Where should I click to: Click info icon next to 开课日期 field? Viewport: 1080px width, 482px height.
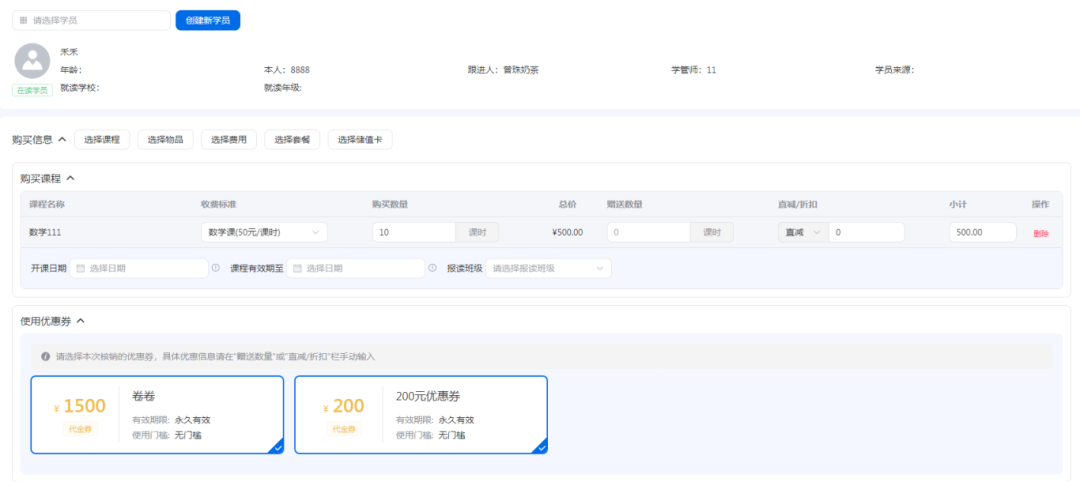216,268
